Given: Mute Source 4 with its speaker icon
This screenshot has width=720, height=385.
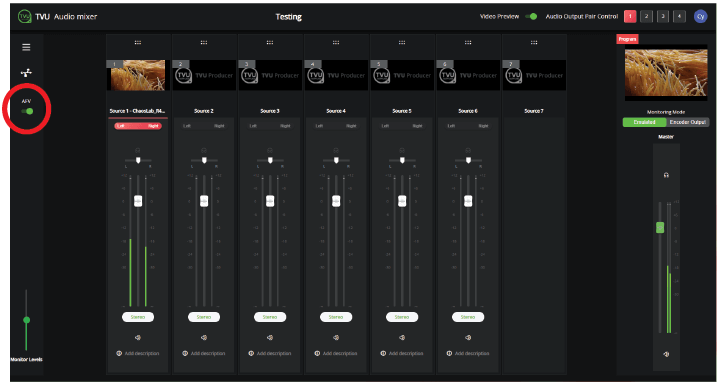Looking at the screenshot, I should pos(336,338).
